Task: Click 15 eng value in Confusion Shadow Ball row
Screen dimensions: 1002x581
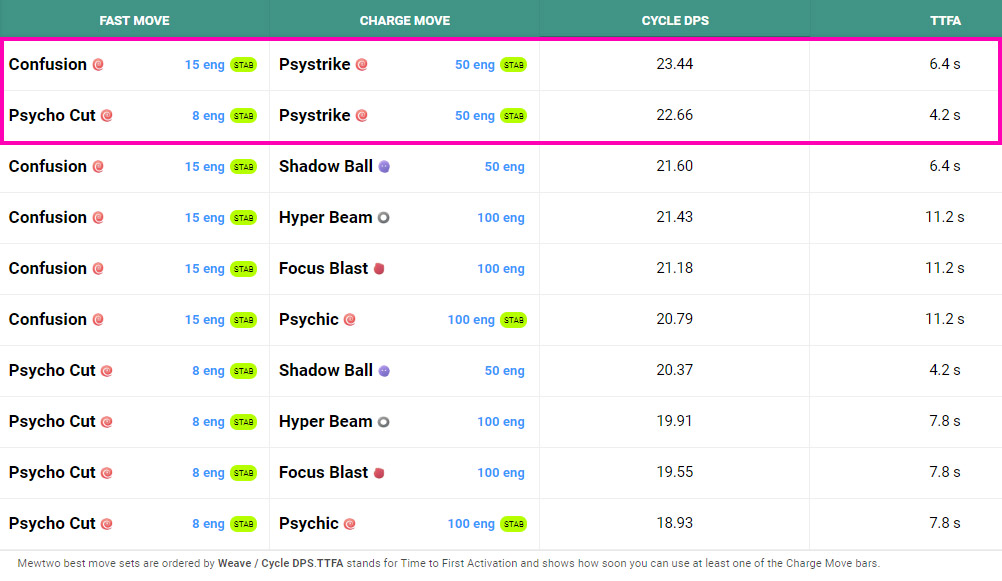Action: point(204,167)
